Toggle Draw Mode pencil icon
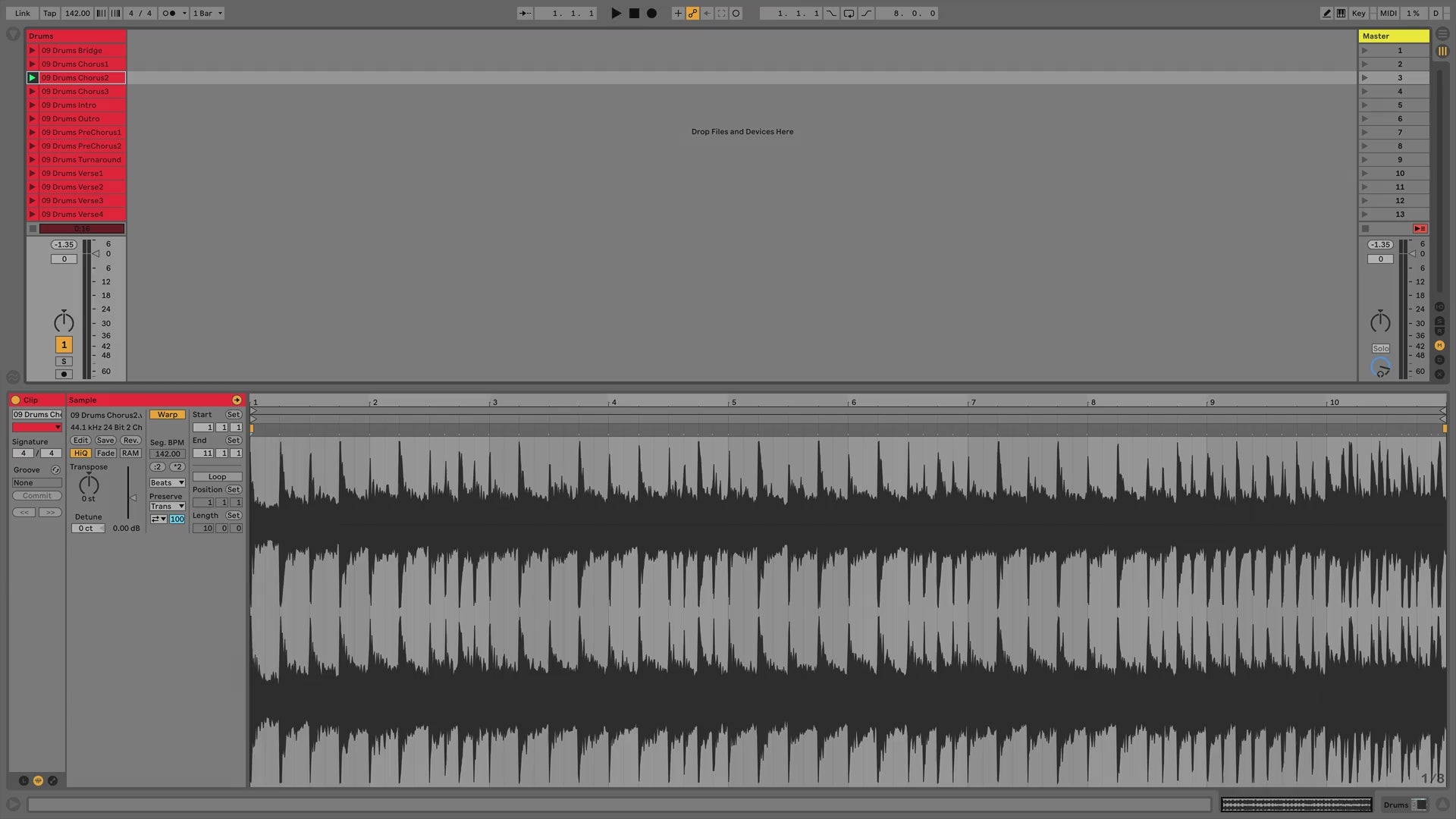The image size is (1456, 819). tap(1326, 13)
